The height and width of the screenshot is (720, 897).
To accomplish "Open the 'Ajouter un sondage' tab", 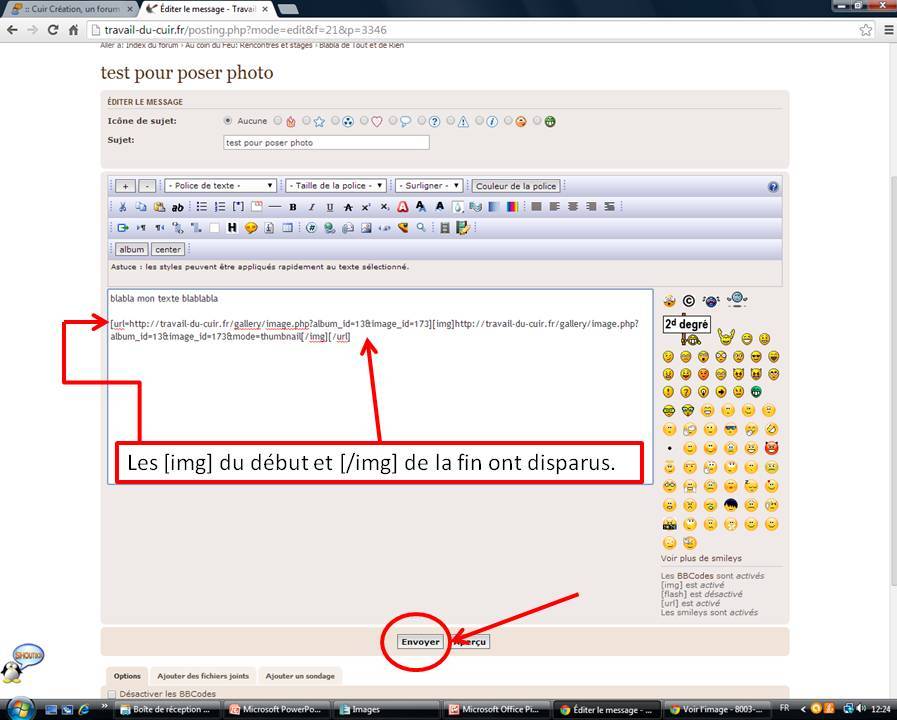I will tap(299, 676).
